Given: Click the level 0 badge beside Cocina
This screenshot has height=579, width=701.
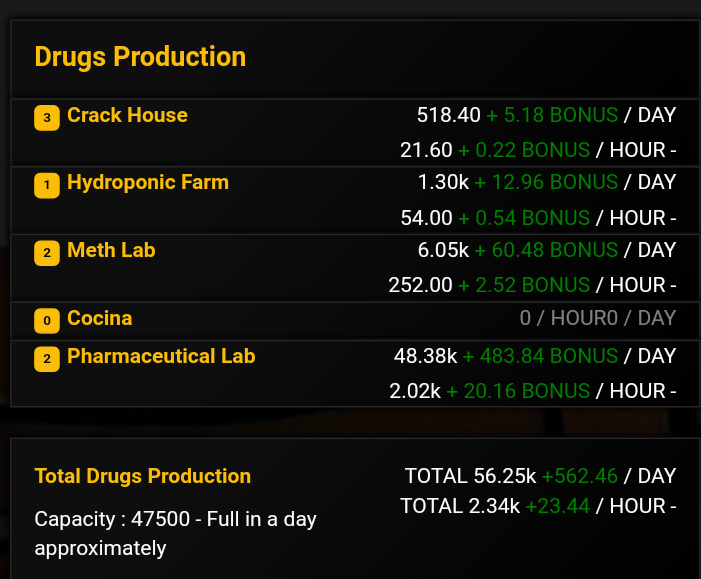Looking at the screenshot, I should click(x=46, y=320).
